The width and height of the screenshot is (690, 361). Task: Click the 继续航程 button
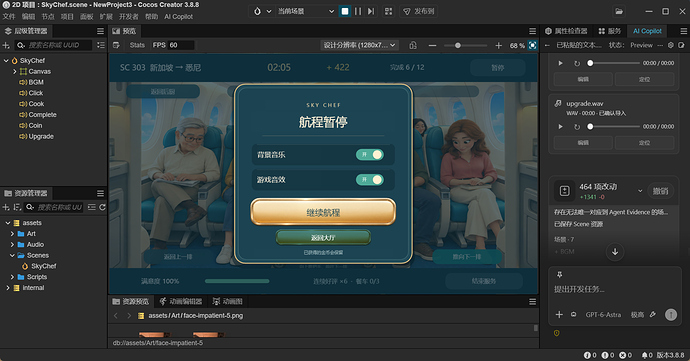[323, 213]
